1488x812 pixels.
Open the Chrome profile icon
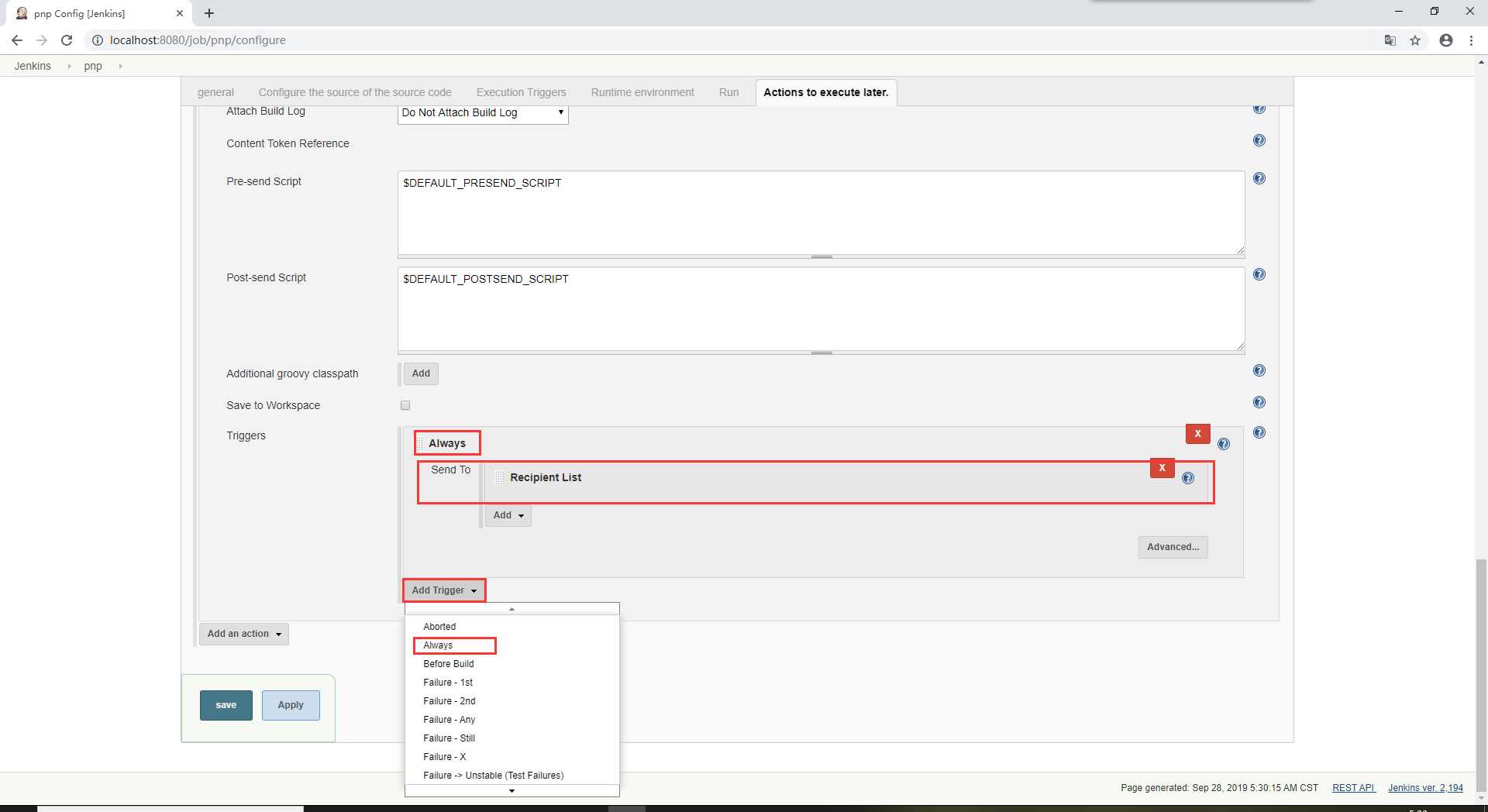[1446, 40]
